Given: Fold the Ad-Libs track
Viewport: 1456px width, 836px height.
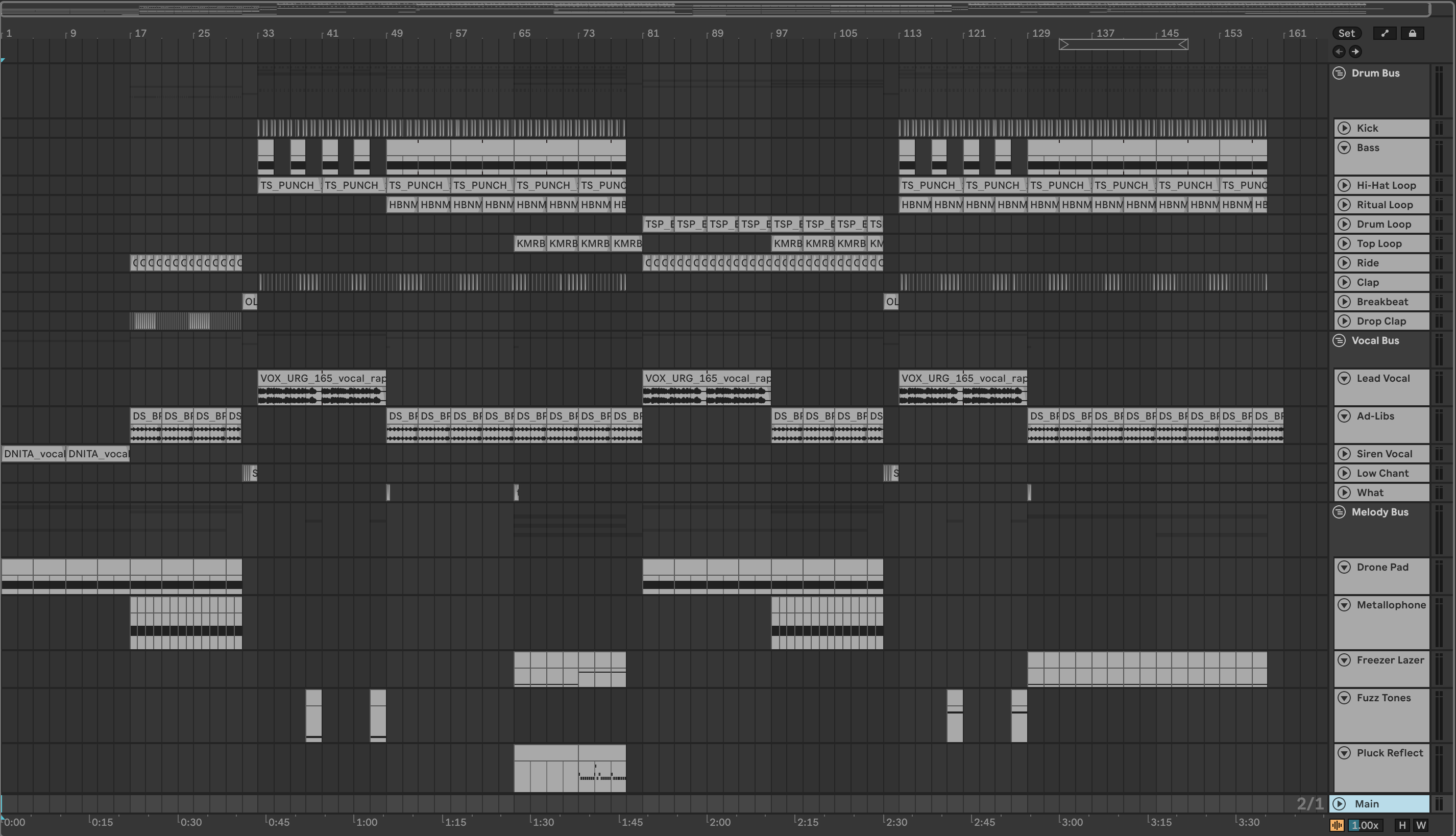Looking at the screenshot, I should pos(1344,416).
